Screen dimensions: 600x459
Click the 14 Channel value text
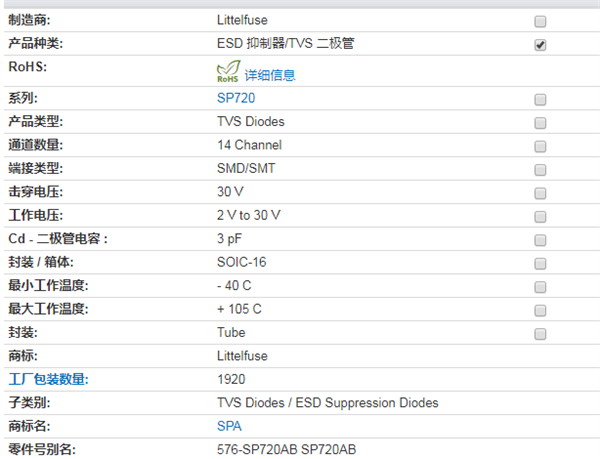click(x=249, y=145)
